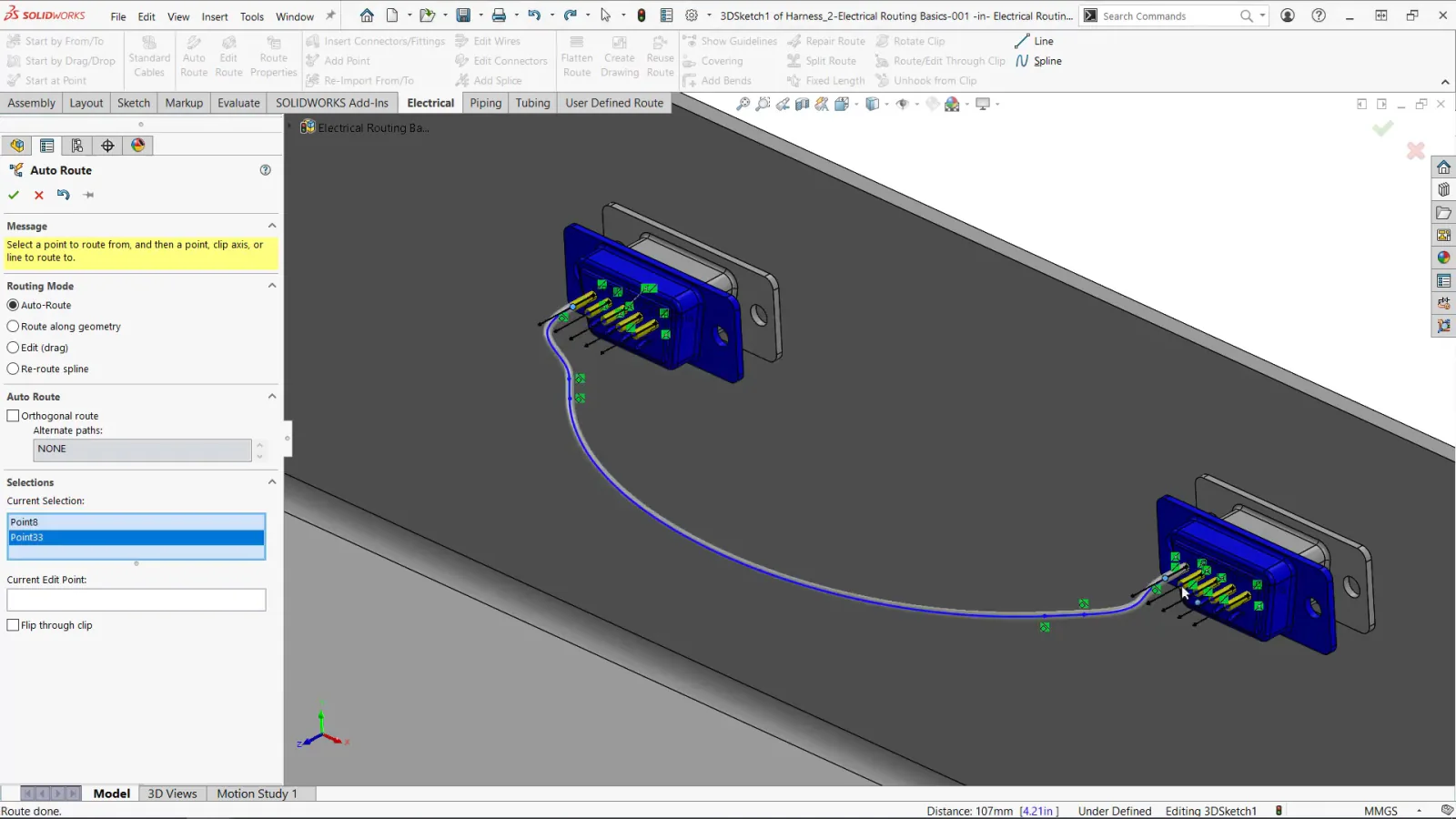
Task: Click the Home icon in top toolbar
Action: [367, 15]
